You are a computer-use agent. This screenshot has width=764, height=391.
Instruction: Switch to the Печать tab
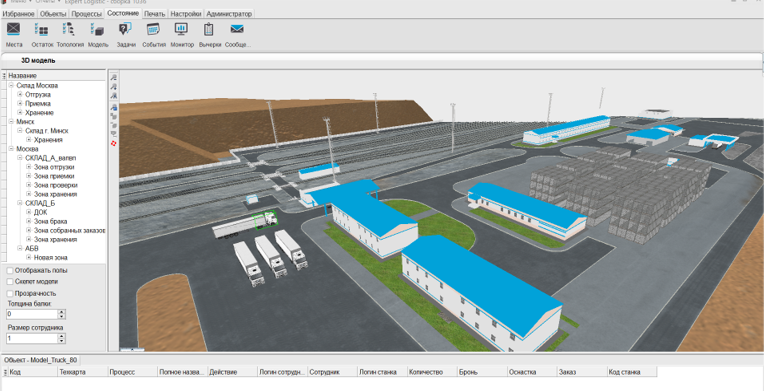pyautogui.click(x=154, y=14)
